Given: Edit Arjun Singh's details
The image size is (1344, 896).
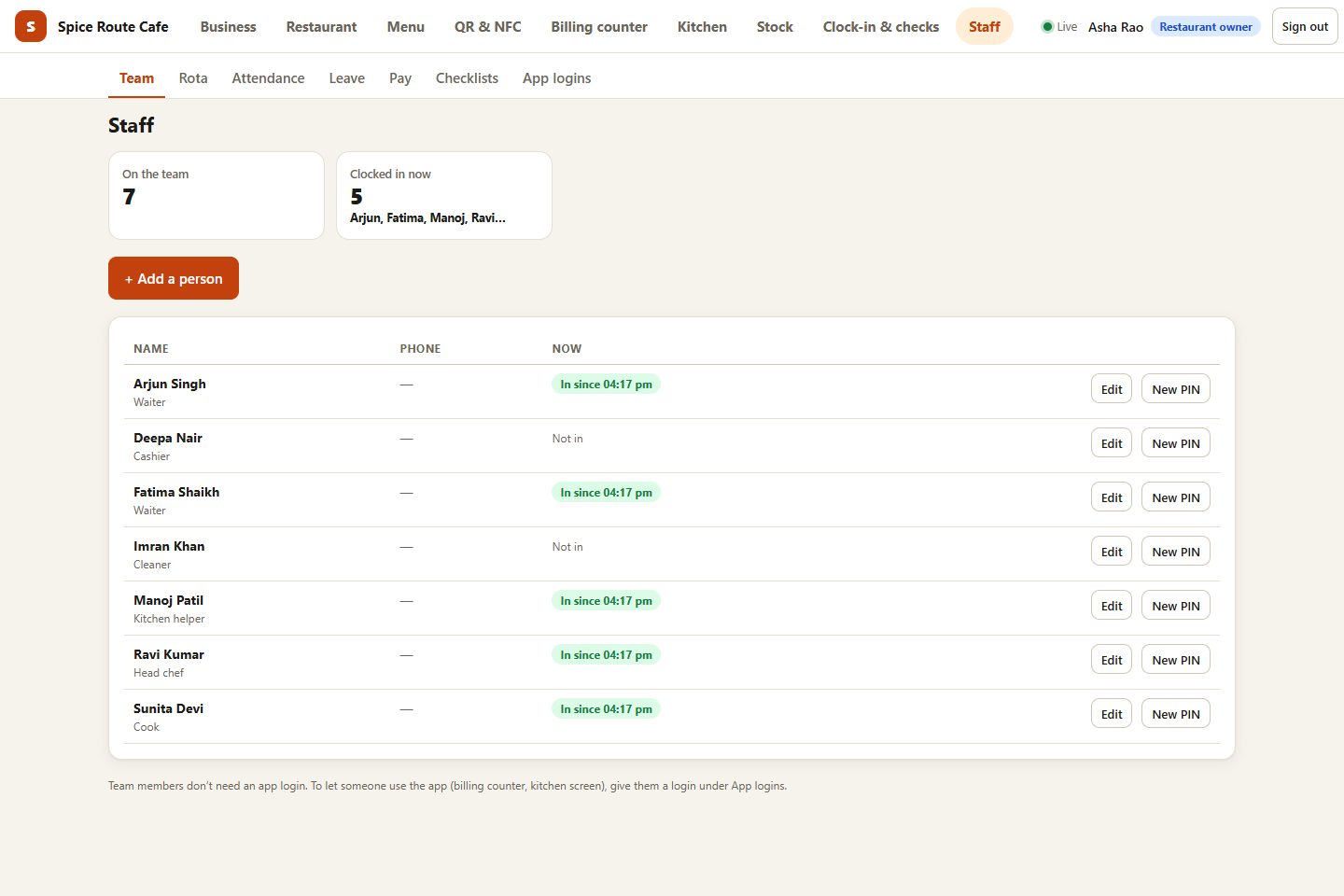Looking at the screenshot, I should 1112,389.
